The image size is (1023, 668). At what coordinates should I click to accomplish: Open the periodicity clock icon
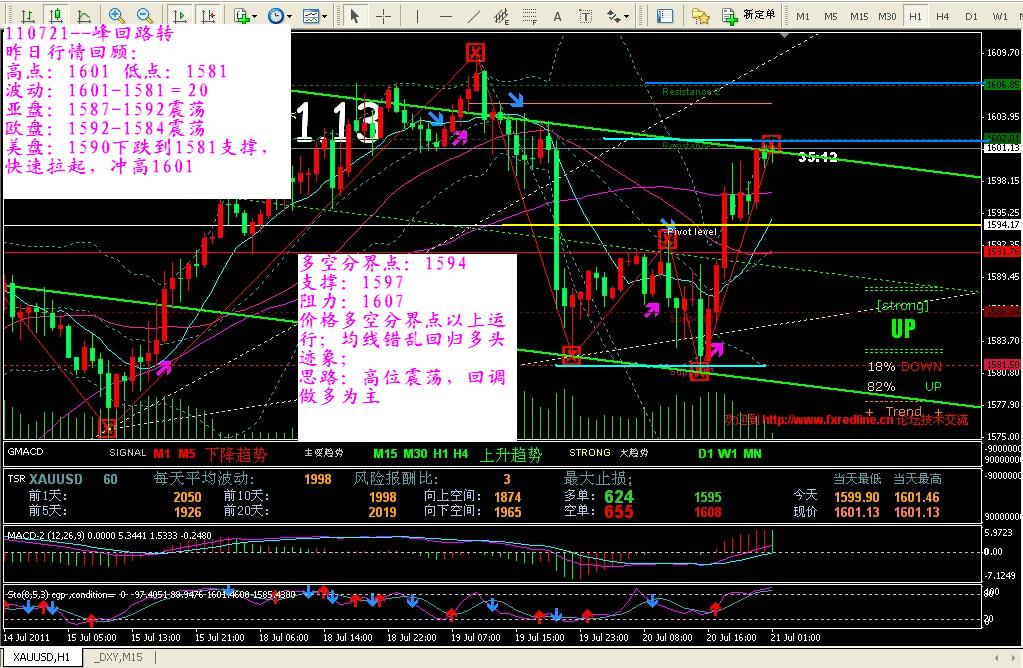coord(276,16)
